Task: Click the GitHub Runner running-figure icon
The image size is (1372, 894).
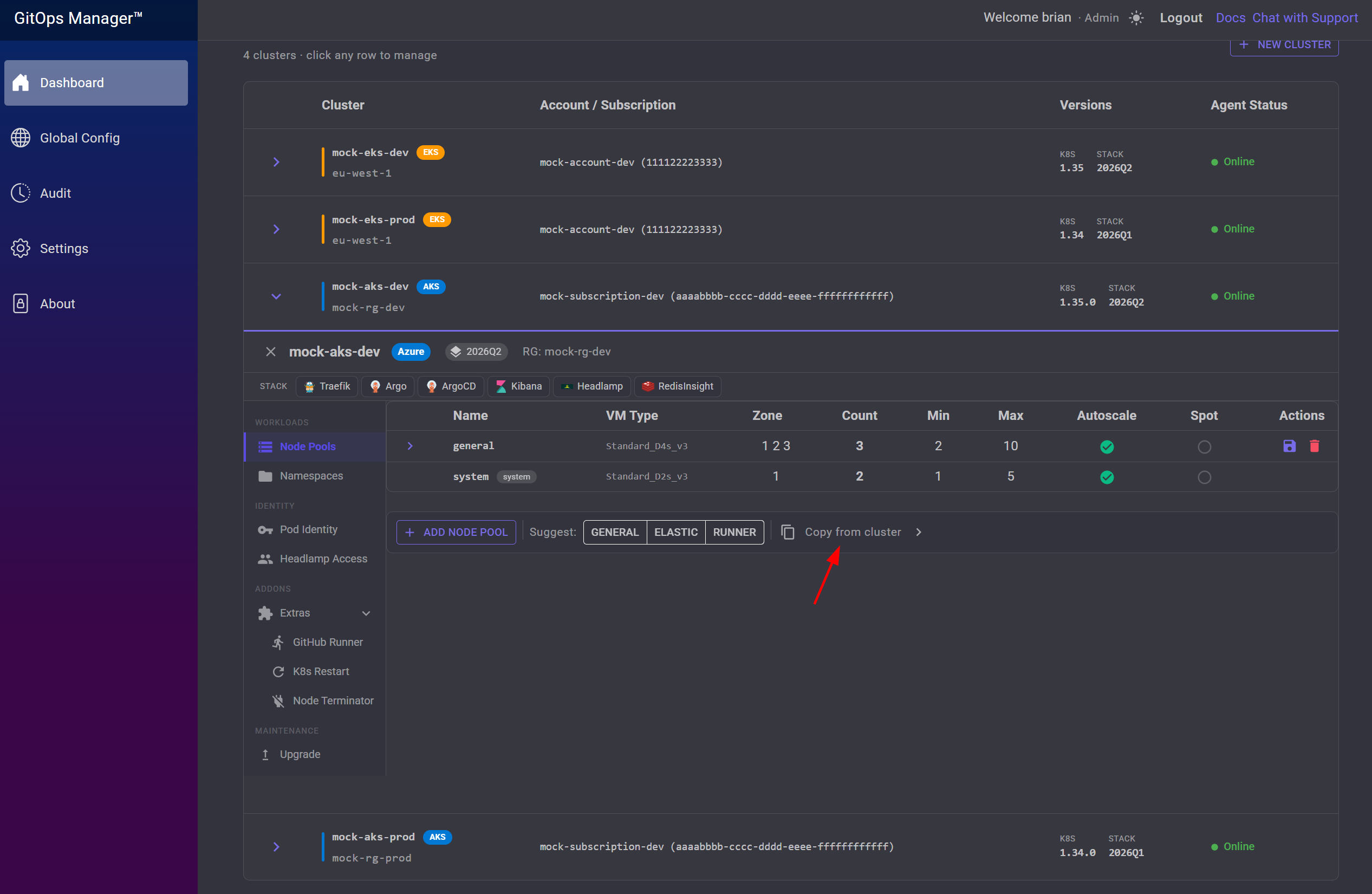Action: click(x=278, y=643)
